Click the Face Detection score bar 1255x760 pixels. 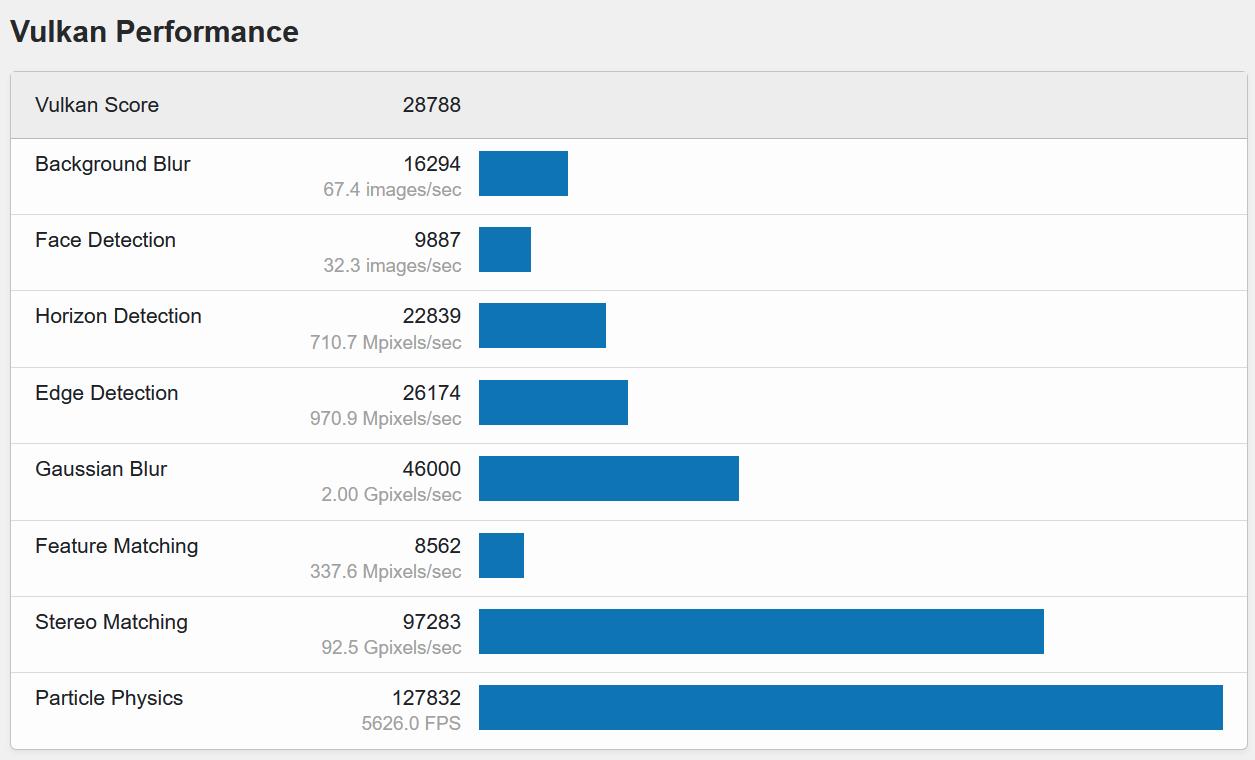505,250
